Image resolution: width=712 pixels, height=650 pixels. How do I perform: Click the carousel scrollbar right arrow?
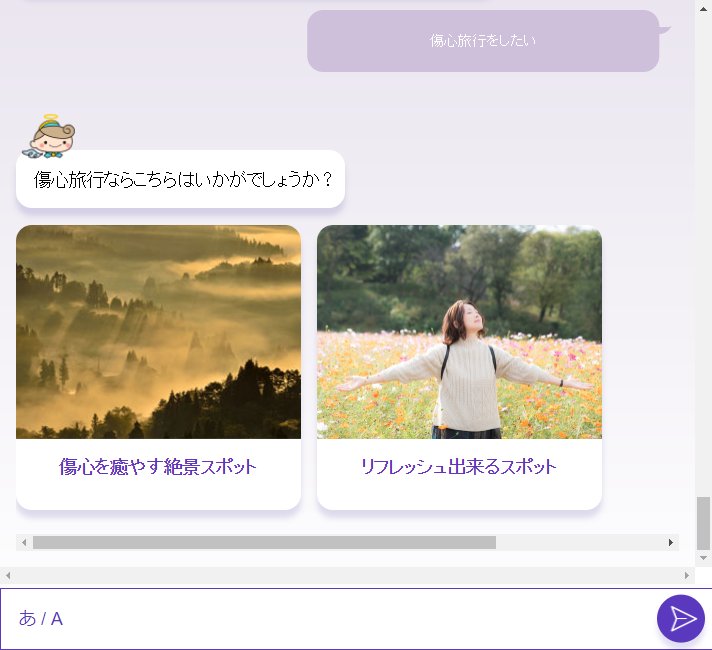671,542
